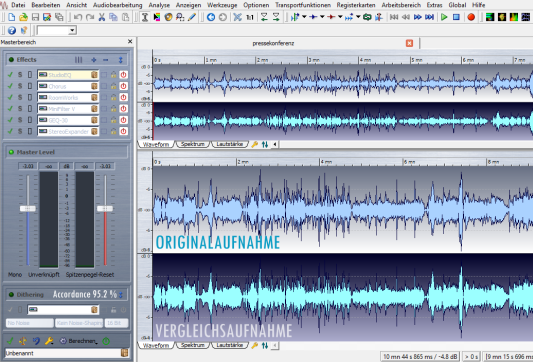This screenshot has width=533, height=362.
Task: Toggle the loop playback icon
Action: coord(367,17)
